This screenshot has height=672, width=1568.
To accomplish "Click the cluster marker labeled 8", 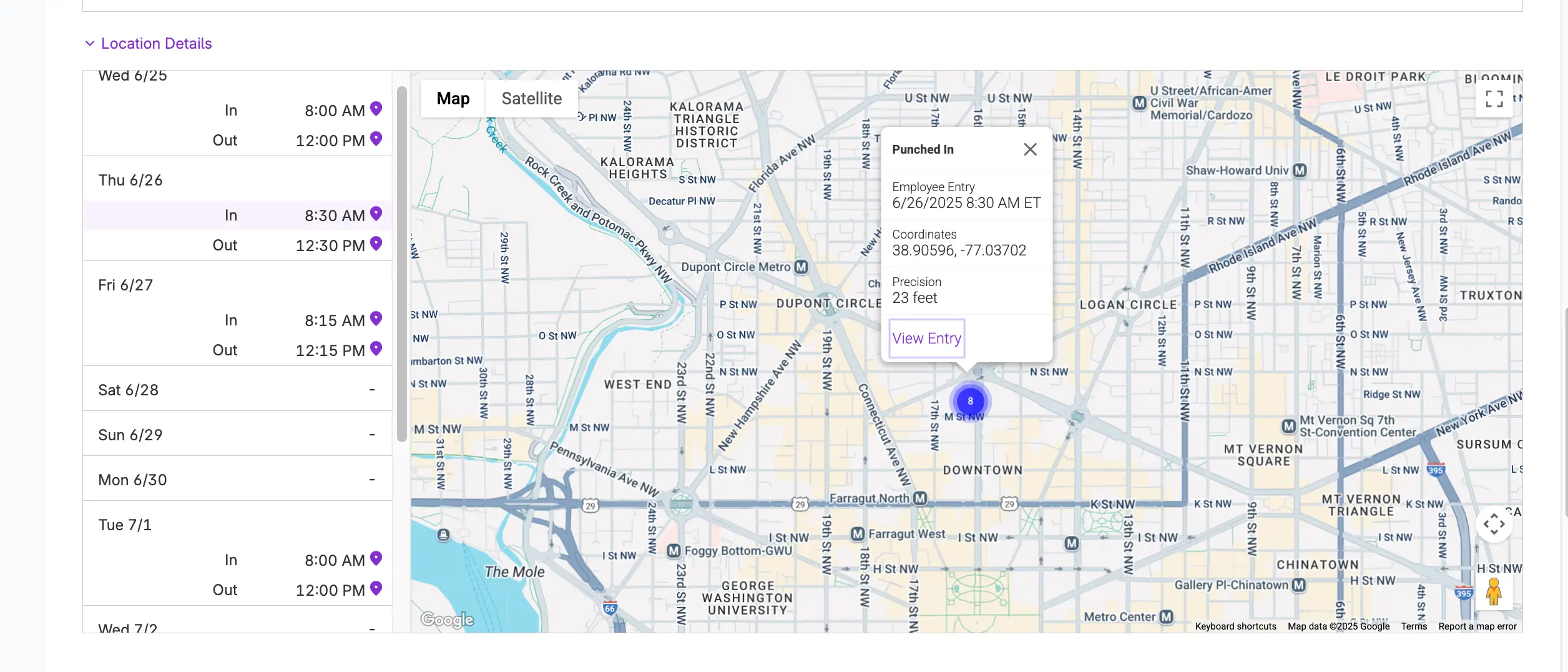I will (970, 401).
